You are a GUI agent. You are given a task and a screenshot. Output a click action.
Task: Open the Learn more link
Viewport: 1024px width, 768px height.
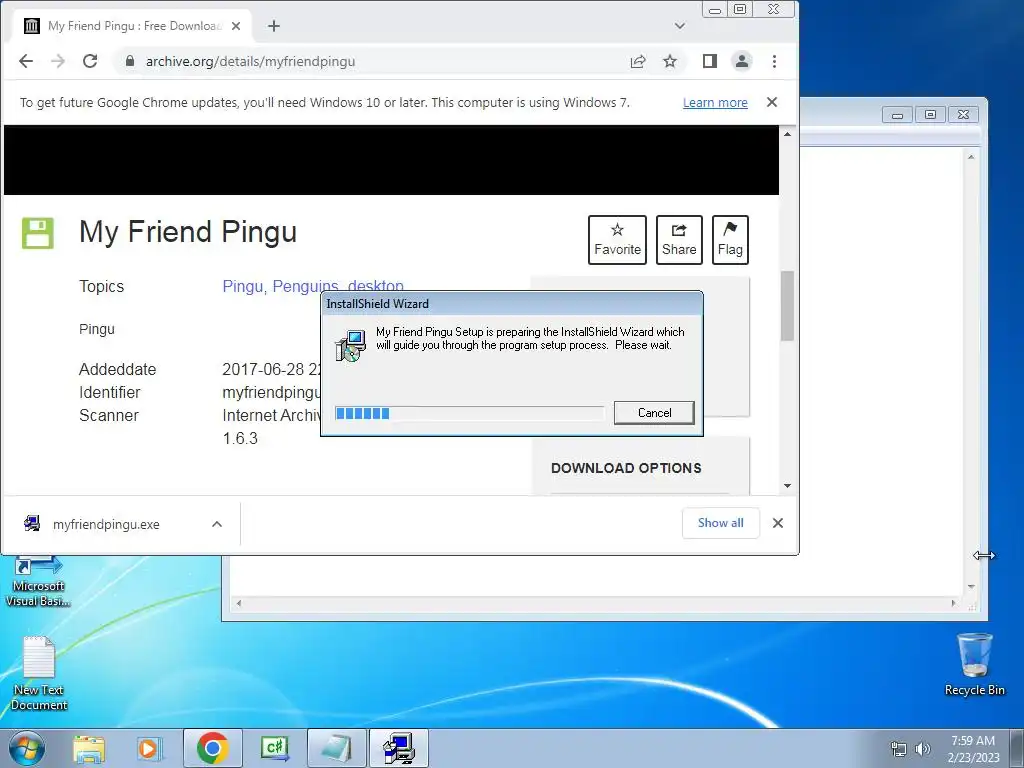[715, 103]
